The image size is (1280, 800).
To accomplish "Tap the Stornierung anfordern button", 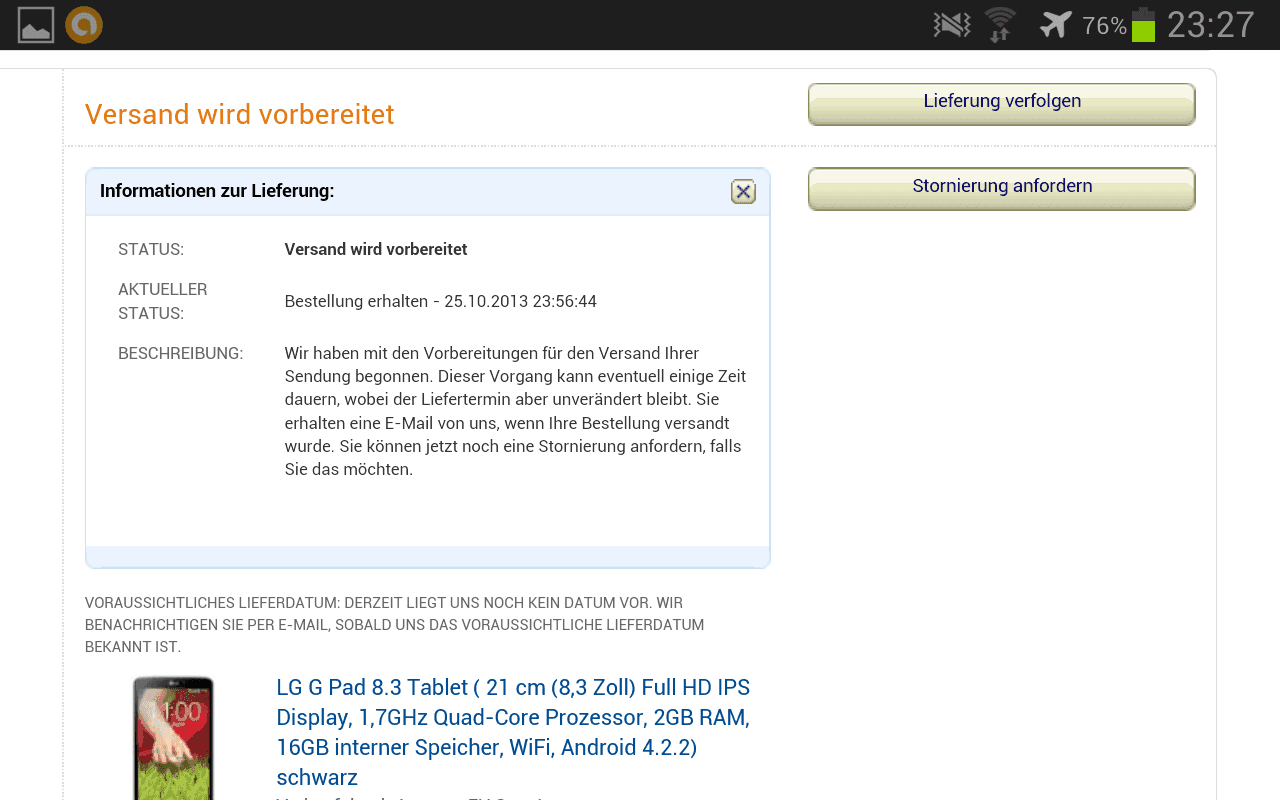I will click(1001, 189).
